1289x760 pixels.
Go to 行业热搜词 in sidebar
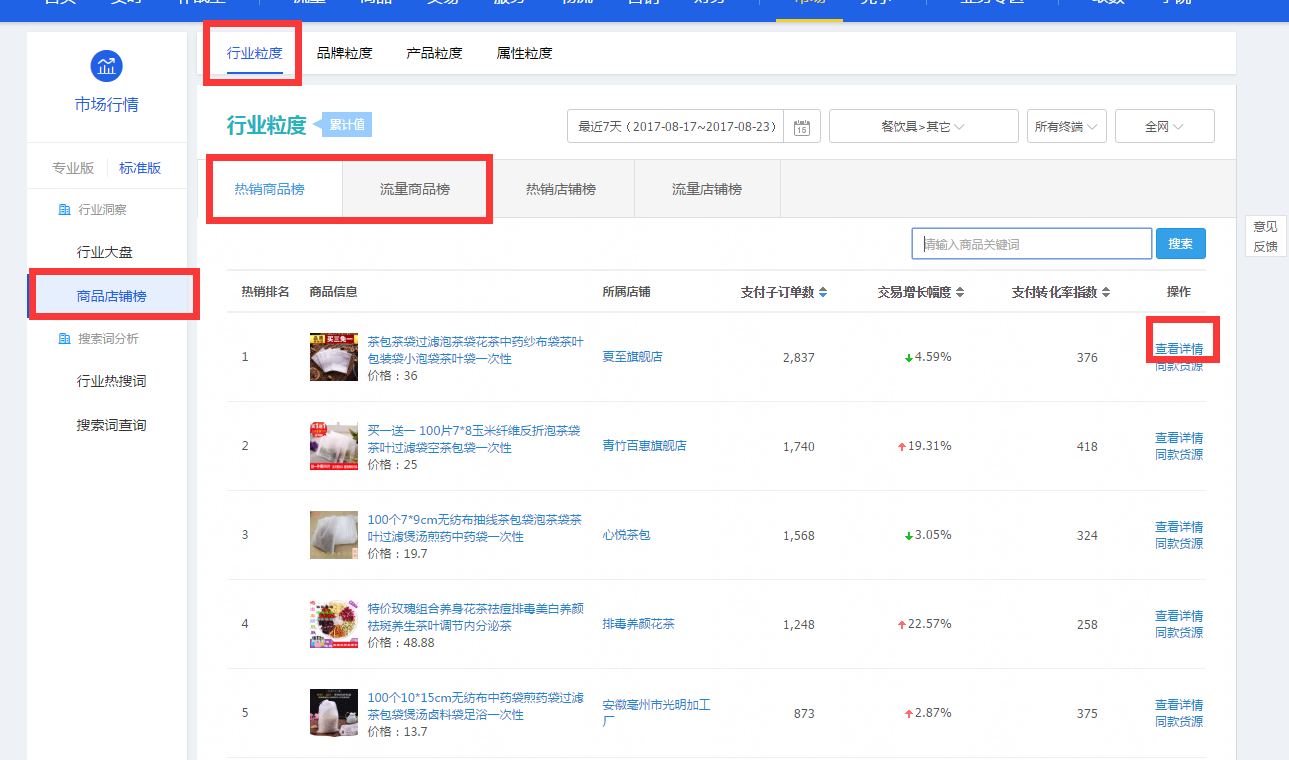[111, 381]
